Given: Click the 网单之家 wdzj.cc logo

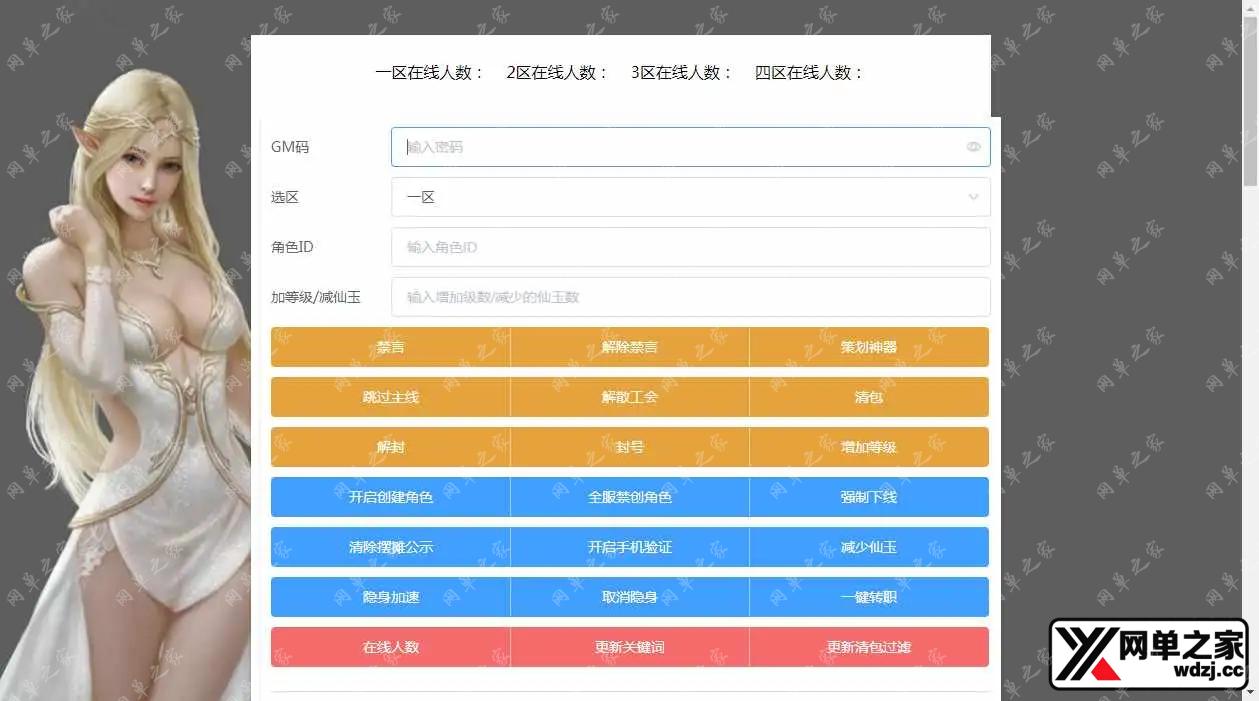Looking at the screenshot, I should pos(1148,654).
